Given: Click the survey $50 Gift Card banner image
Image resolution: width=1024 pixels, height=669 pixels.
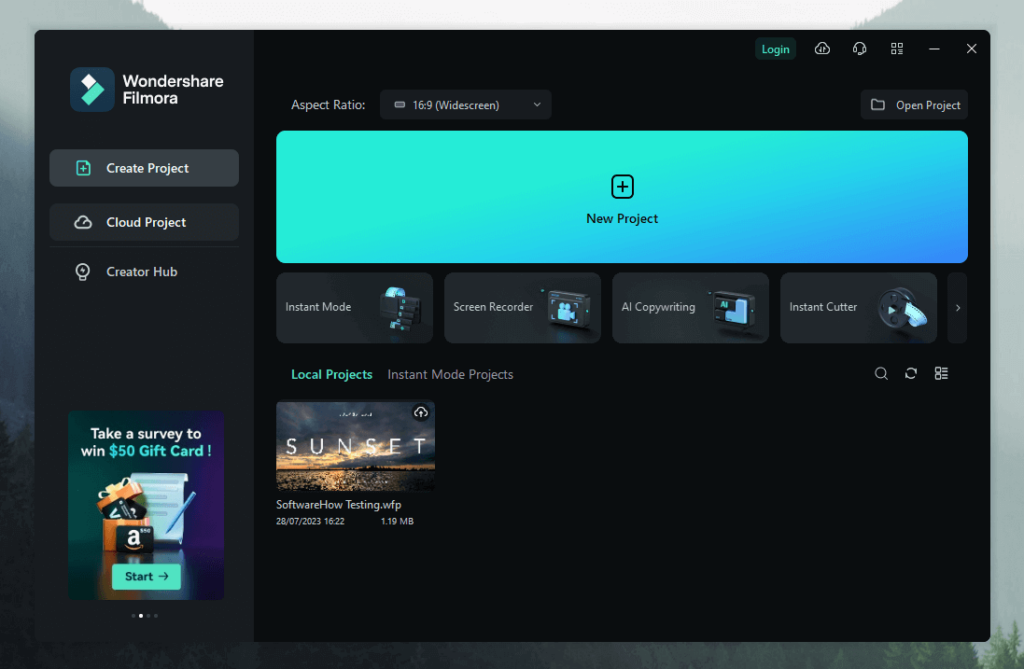Looking at the screenshot, I should pyautogui.click(x=146, y=505).
